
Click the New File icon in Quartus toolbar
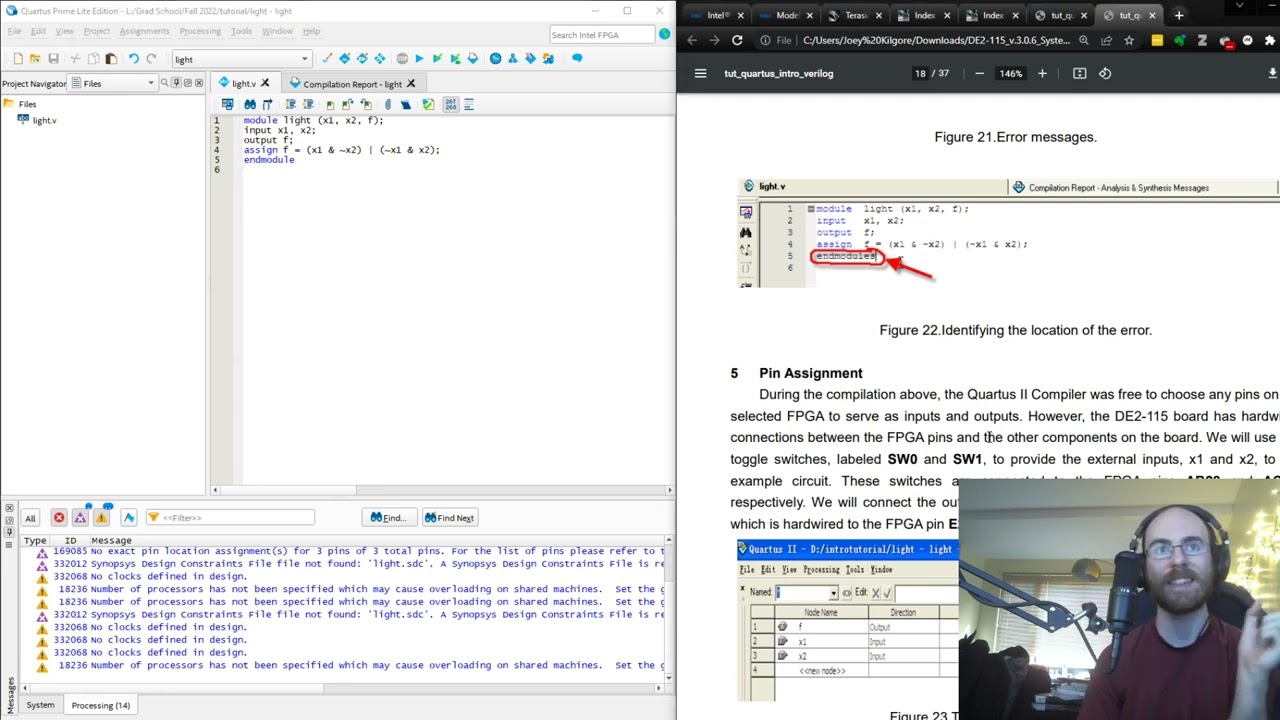click(16, 59)
